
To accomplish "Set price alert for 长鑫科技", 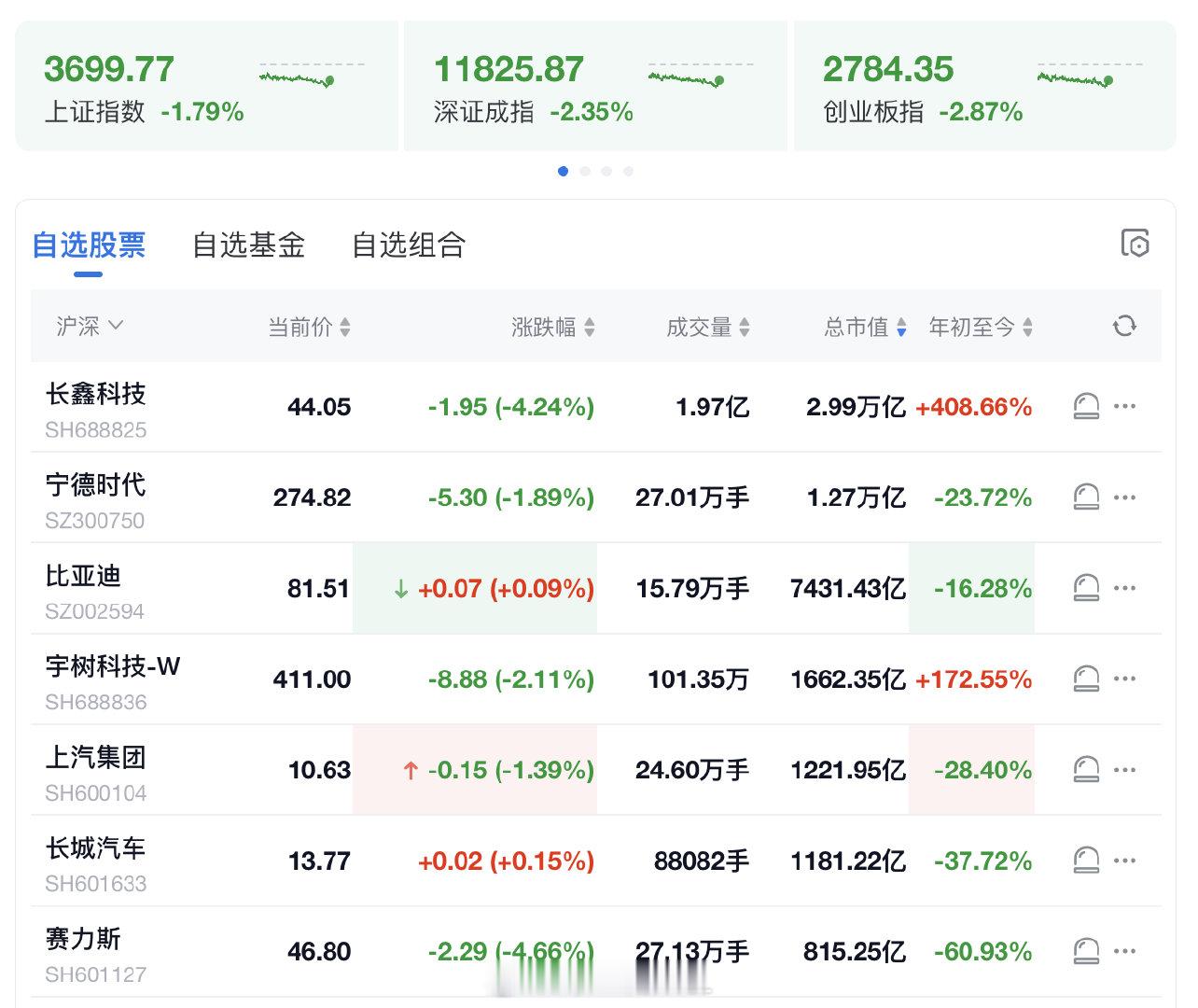I will click(1086, 406).
